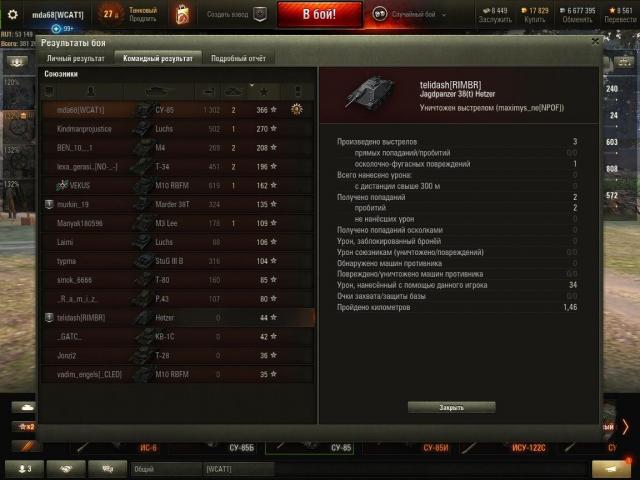Screen dimensions: 640x480
Task: Click the Закрыть button
Action: (x=451, y=407)
